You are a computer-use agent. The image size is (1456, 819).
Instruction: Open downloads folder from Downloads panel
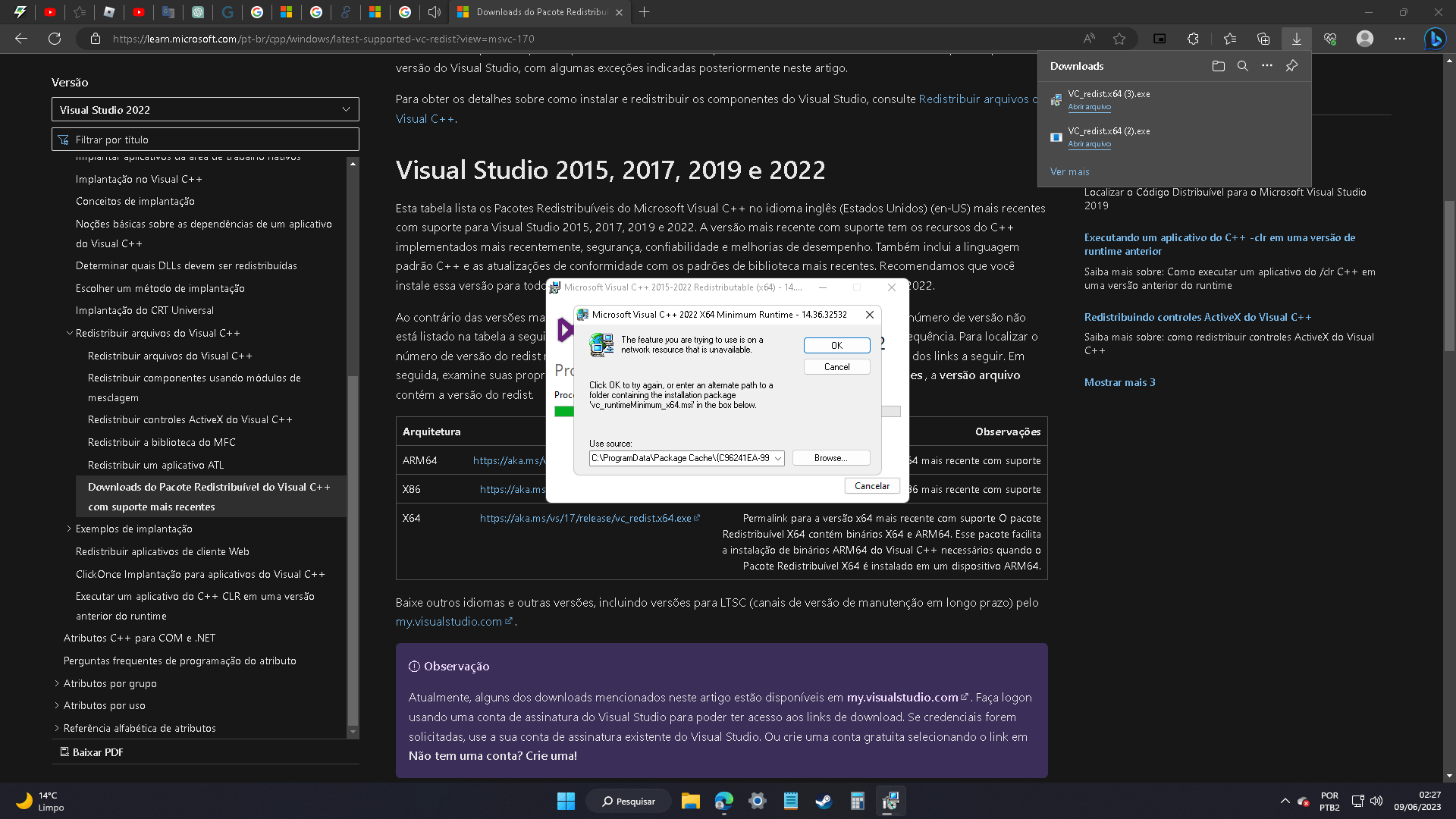[1219, 66]
